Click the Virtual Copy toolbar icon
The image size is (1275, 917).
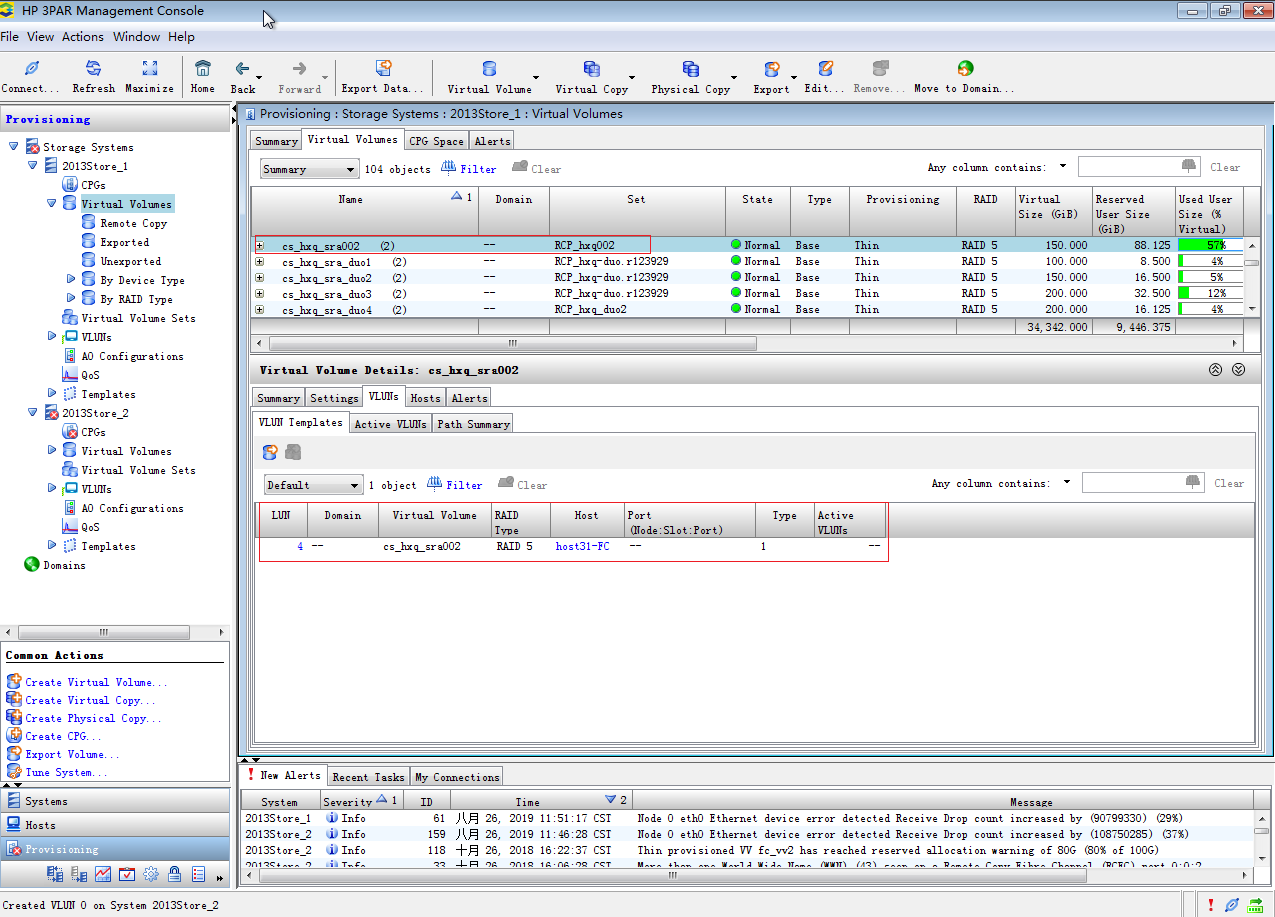tap(591, 69)
